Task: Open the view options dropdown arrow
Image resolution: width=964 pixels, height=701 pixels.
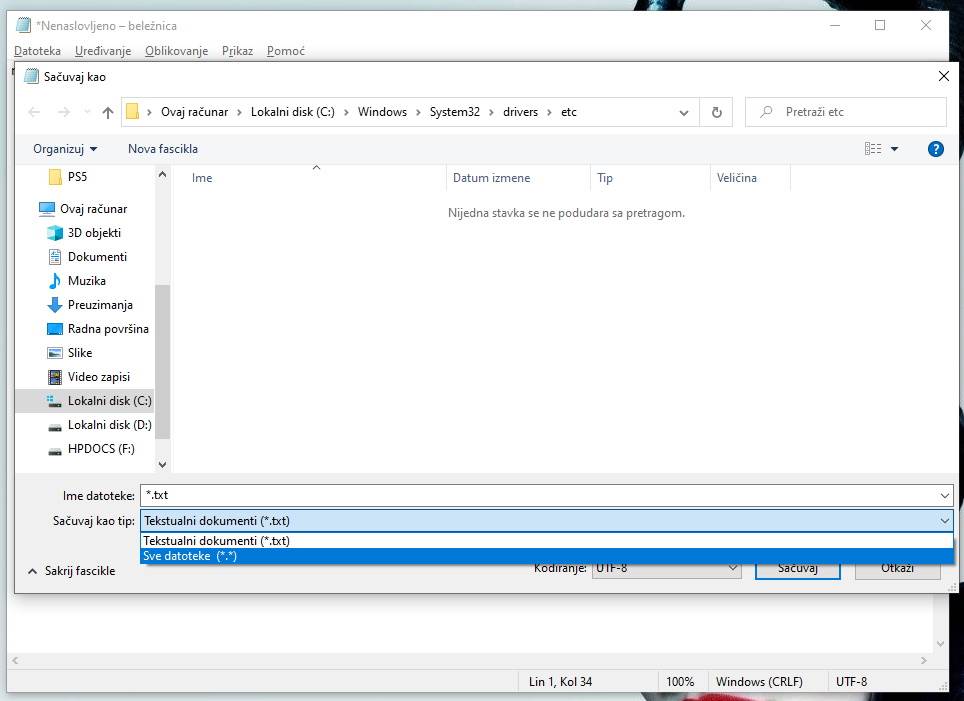Action: (895, 149)
